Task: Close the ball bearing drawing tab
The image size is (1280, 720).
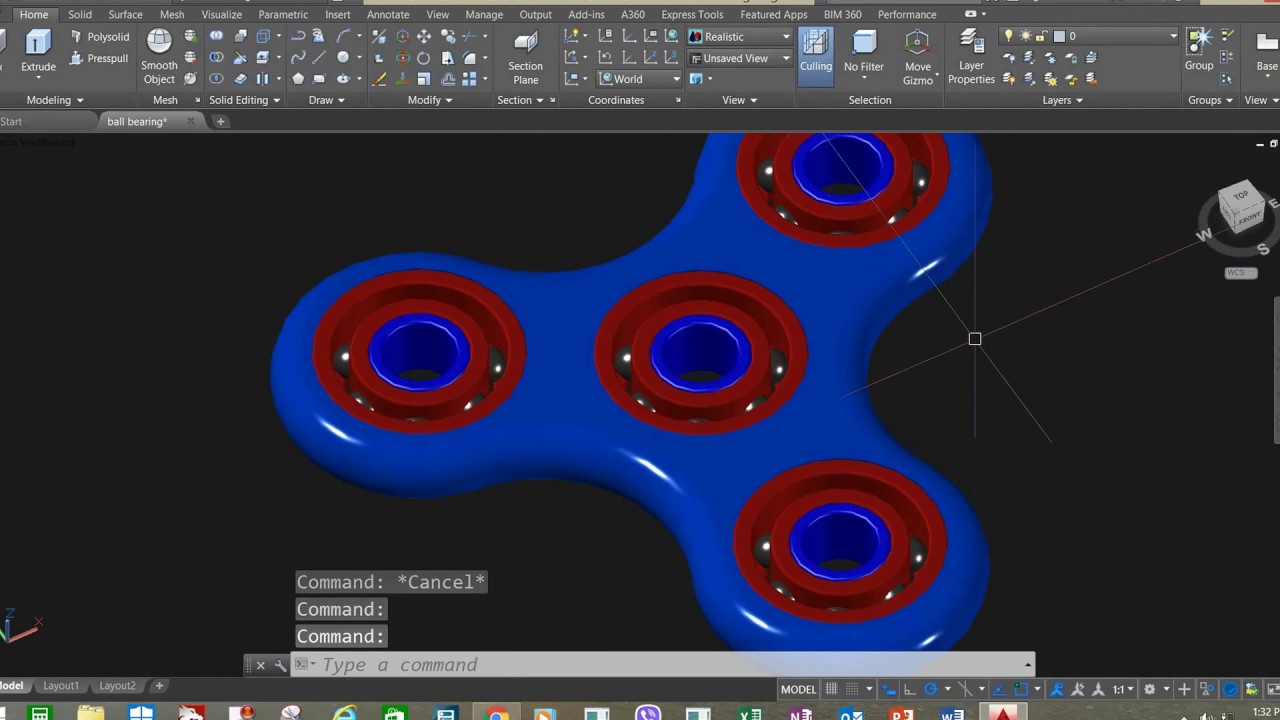Action: click(x=191, y=122)
